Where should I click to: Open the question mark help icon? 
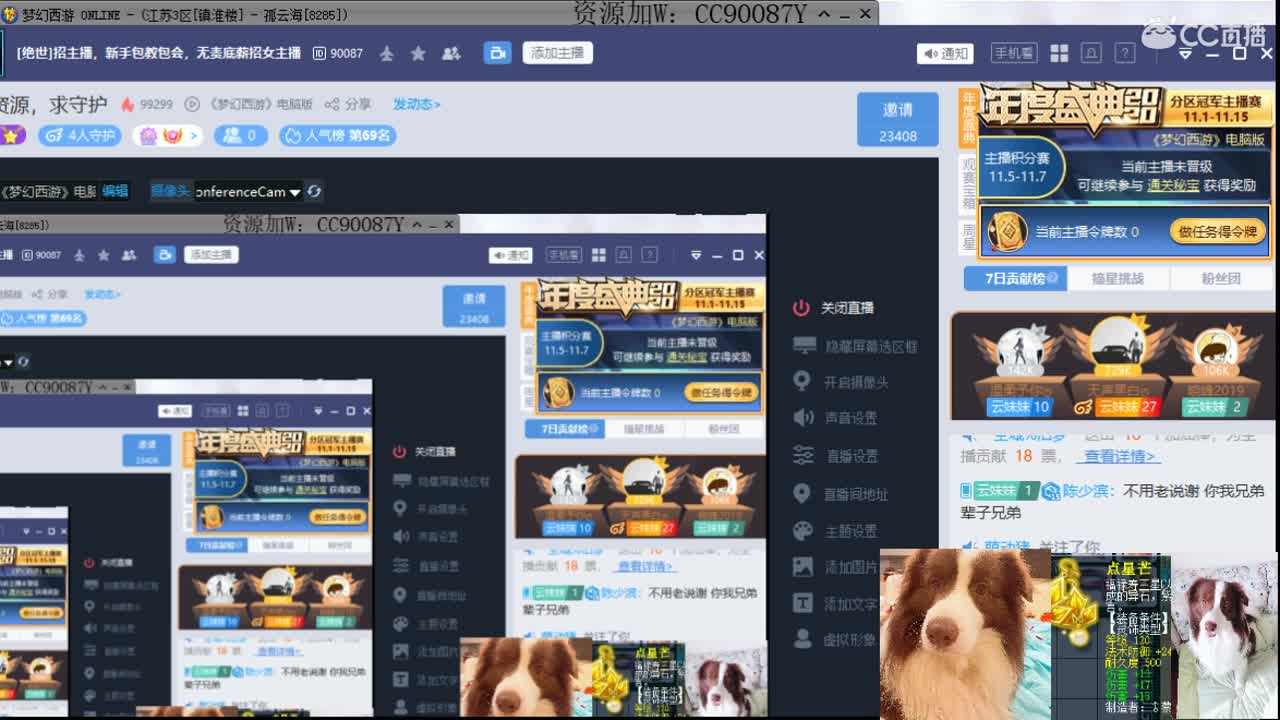click(1125, 53)
